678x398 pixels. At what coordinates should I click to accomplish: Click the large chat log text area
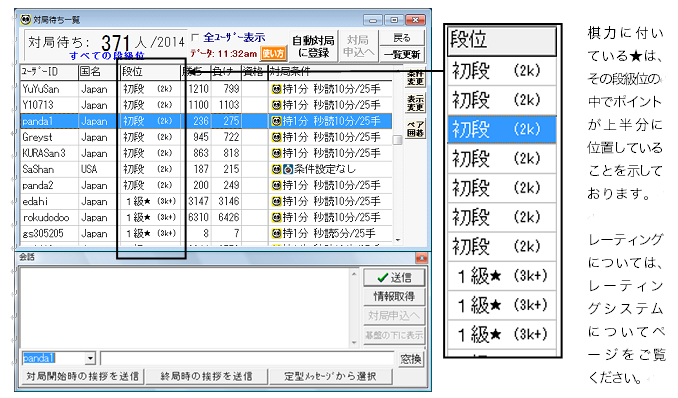pyautogui.click(x=185, y=308)
